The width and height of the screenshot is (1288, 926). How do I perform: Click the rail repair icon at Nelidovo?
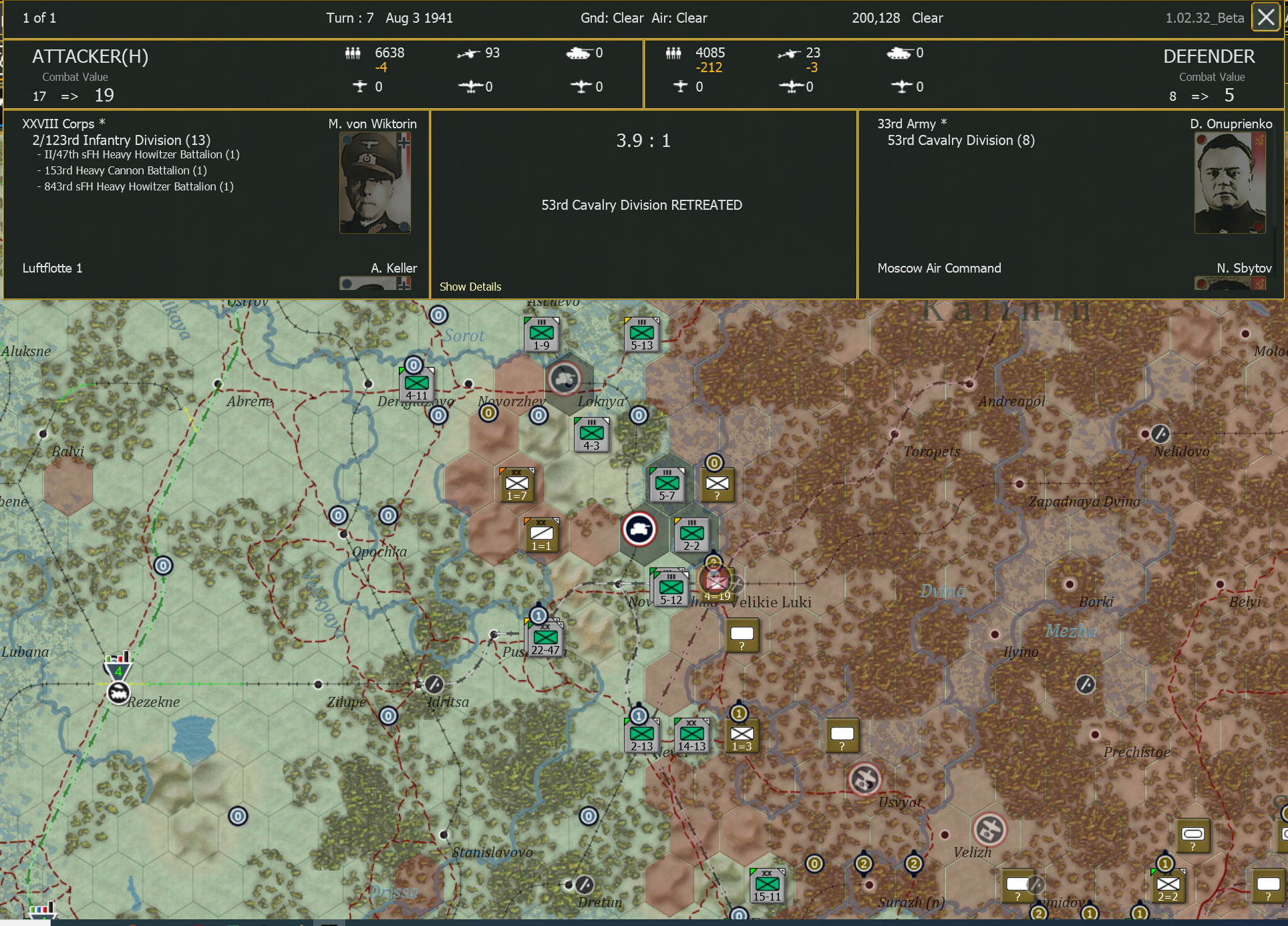point(1160,434)
